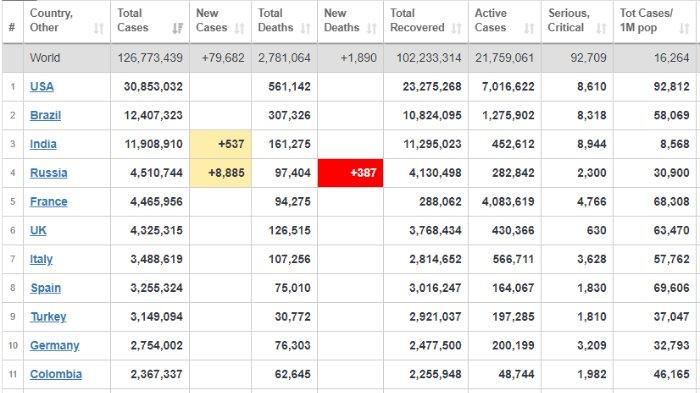Open the Russia country link
The height and width of the screenshot is (393, 700).
coord(49,173)
